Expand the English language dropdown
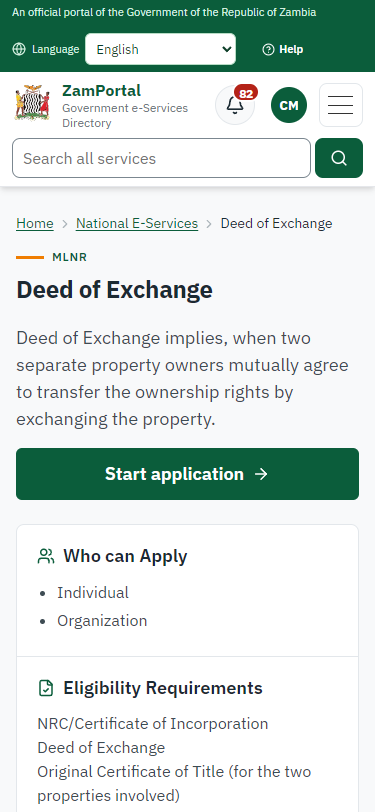 coord(161,49)
